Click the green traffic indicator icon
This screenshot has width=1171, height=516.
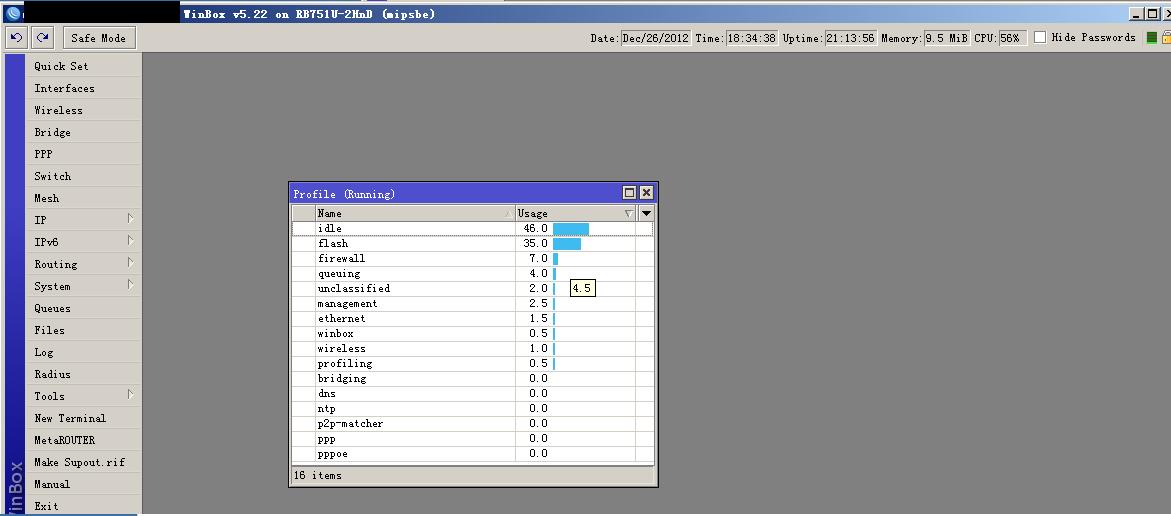click(x=1152, y=37)
